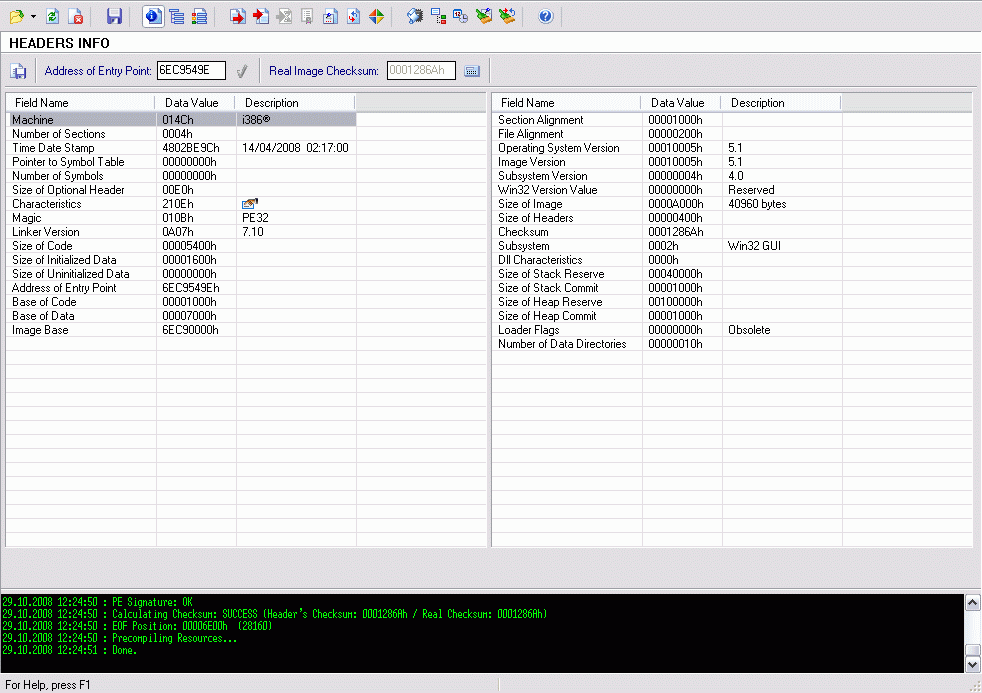
Task: Select the Section Alignment row
Action: pos(668,120)
